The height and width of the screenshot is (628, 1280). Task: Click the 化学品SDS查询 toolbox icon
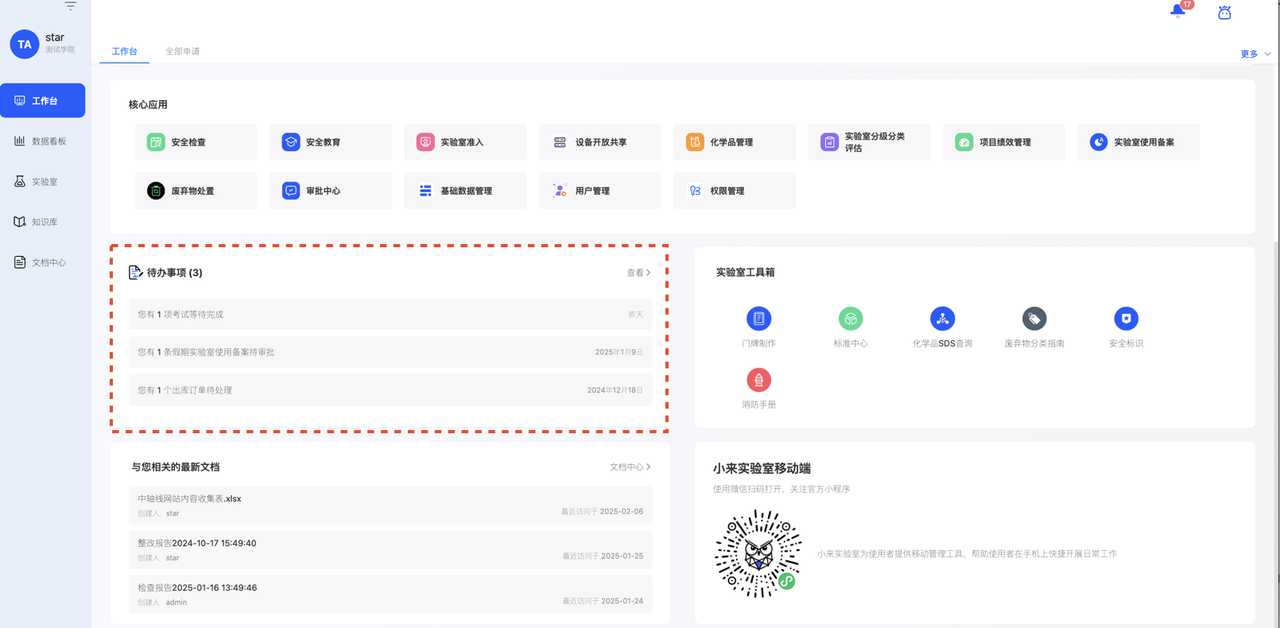click(942, 319)
